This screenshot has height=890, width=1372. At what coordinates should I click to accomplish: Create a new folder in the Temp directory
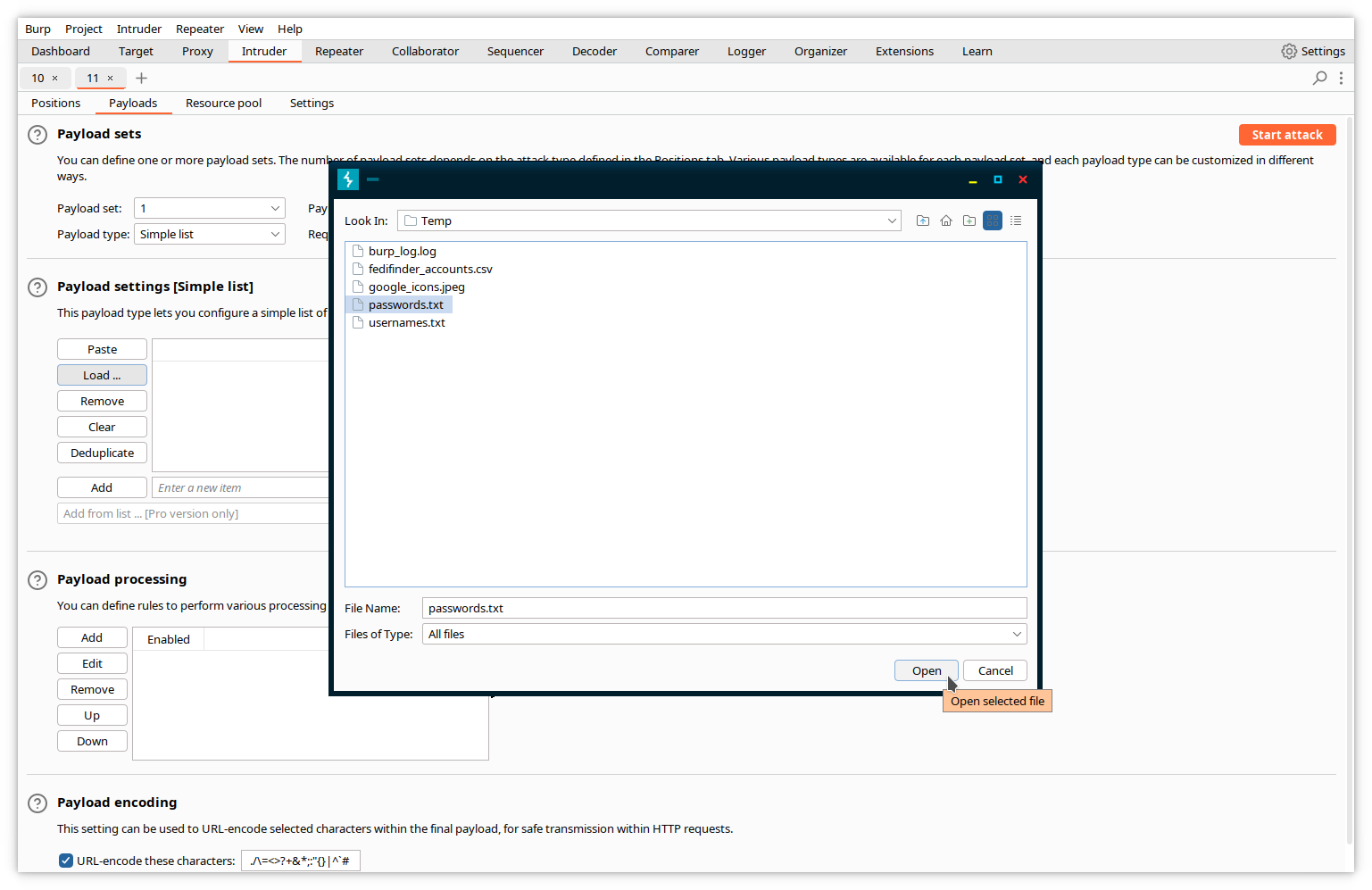[x=969, y=220]
